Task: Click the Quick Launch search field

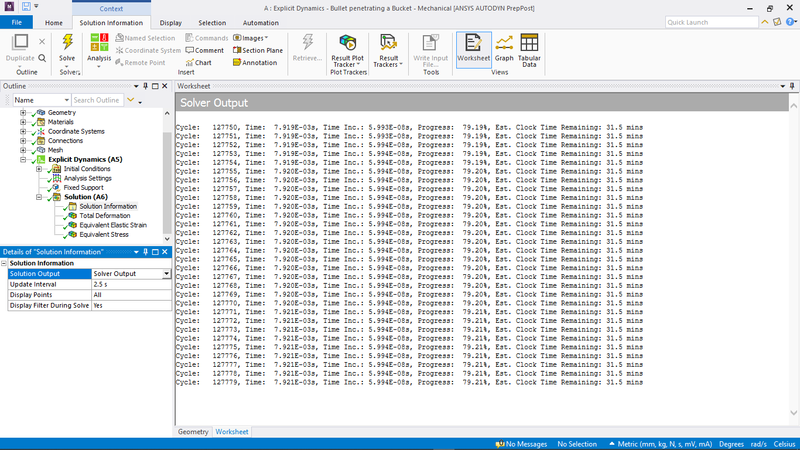Action: pyautogui.click(x=711, y=22)
